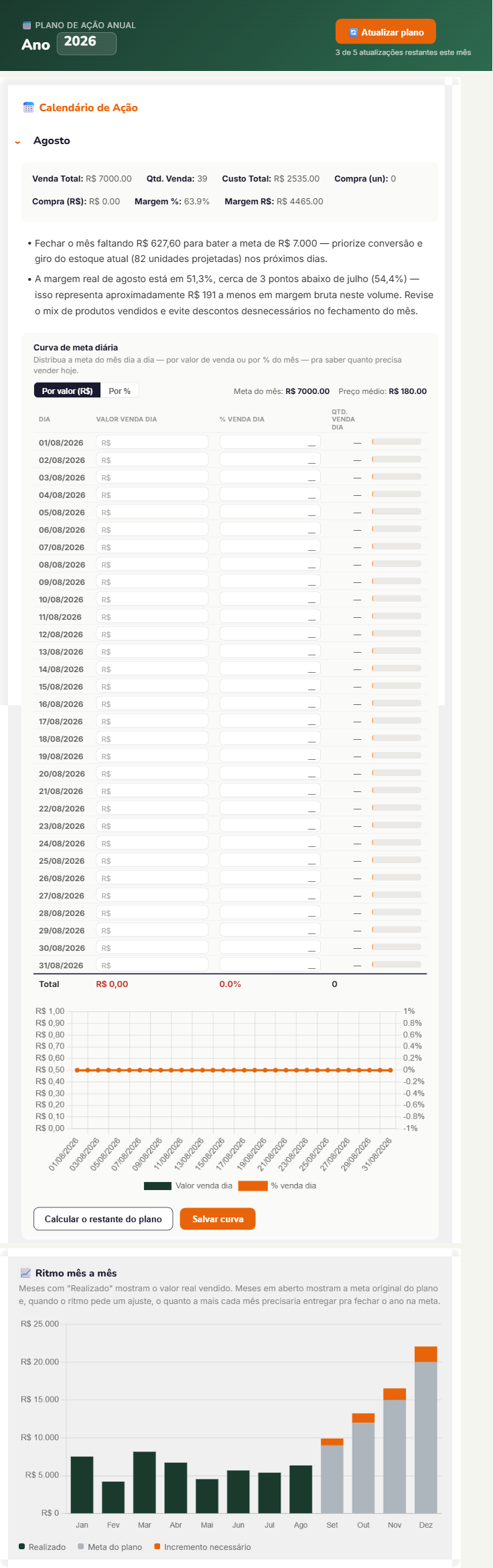Toggle the Incremento necessário legend marker
This screenshot has width=493, height=1568.
tap(157, 1547)
